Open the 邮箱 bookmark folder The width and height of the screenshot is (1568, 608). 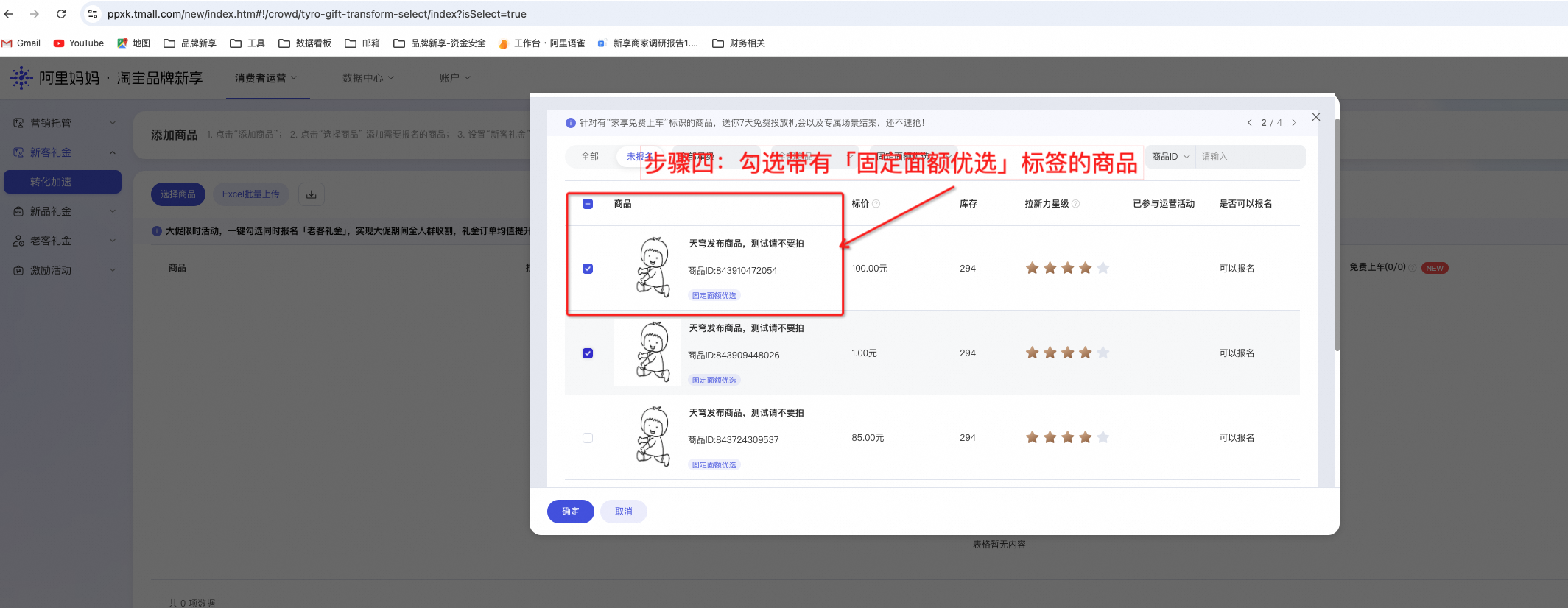[362, 43]
